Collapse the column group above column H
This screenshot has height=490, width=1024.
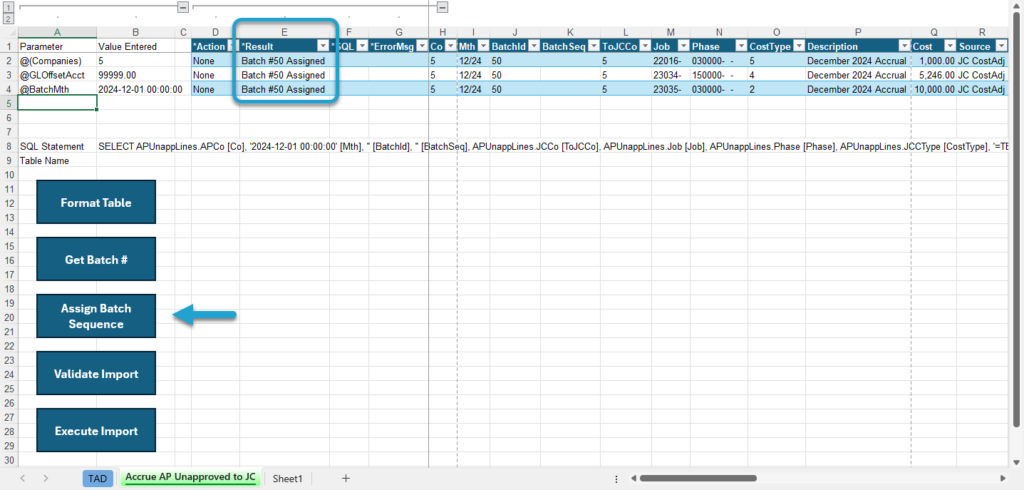443,7
